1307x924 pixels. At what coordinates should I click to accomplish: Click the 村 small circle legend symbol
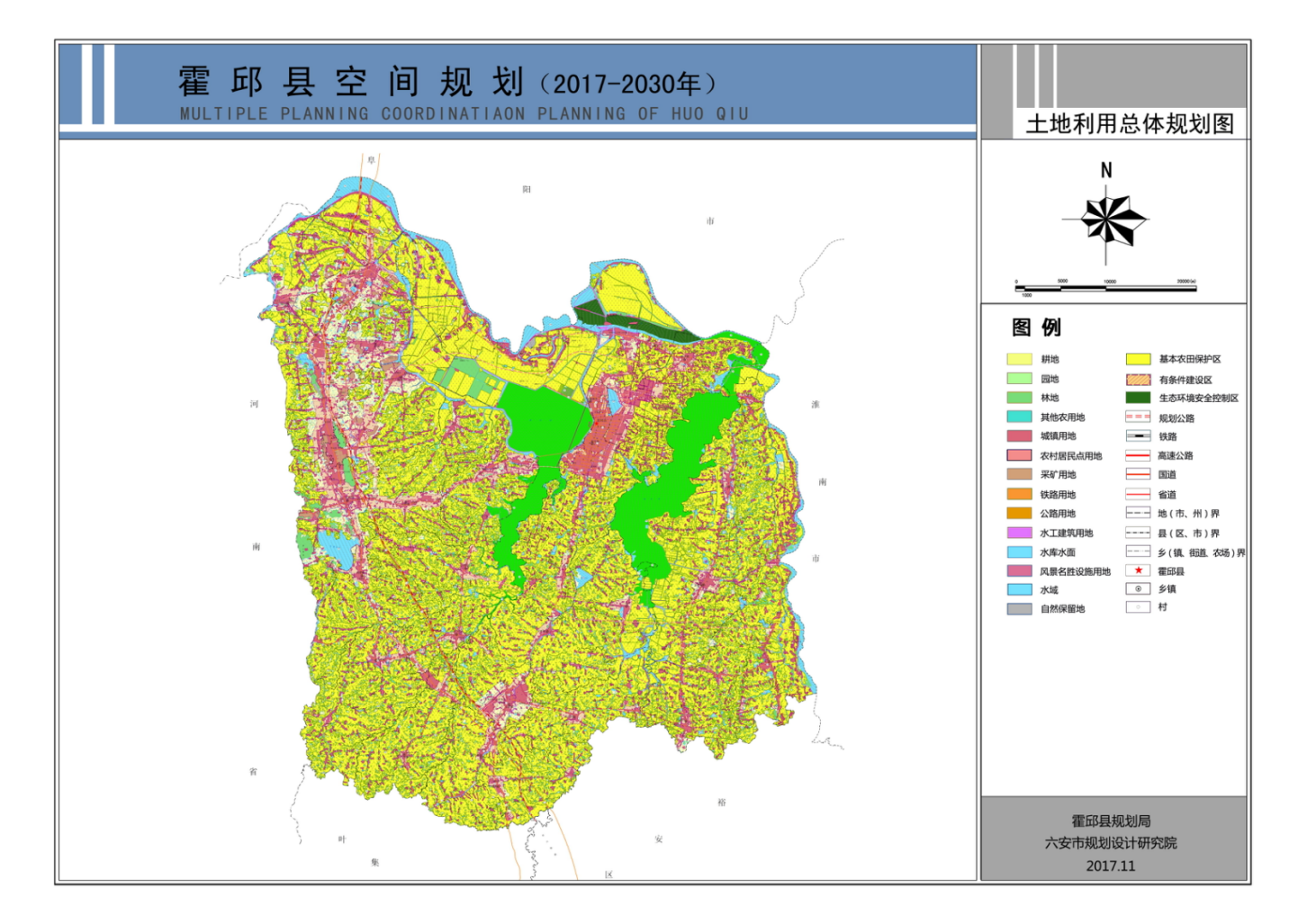point(1138,607)
